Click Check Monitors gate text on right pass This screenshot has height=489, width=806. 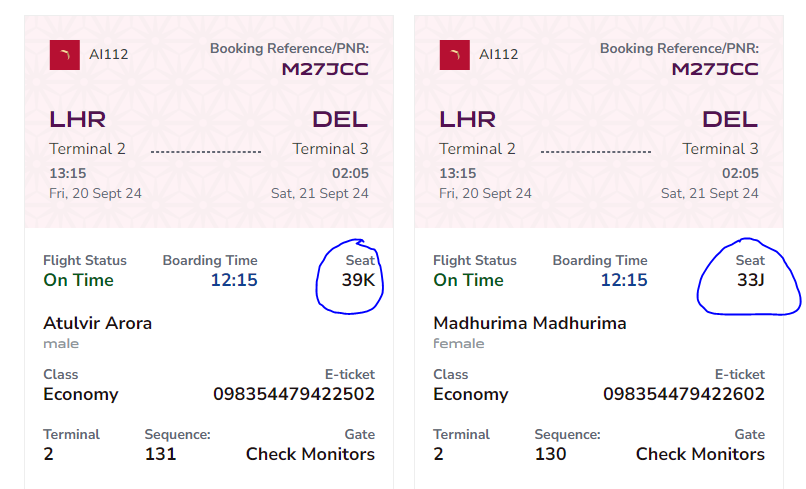pos(700,455)
